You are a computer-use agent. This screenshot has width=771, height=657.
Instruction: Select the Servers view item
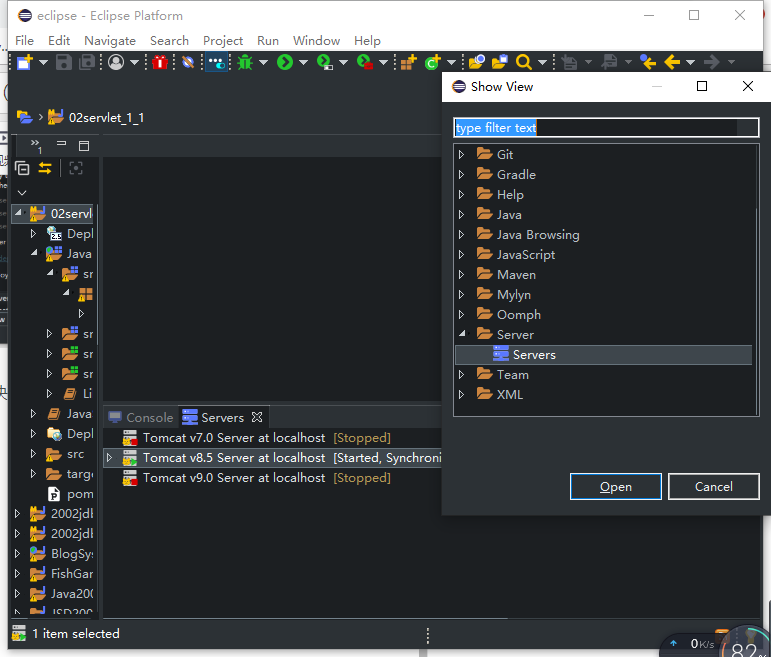[x=603, y=355]
